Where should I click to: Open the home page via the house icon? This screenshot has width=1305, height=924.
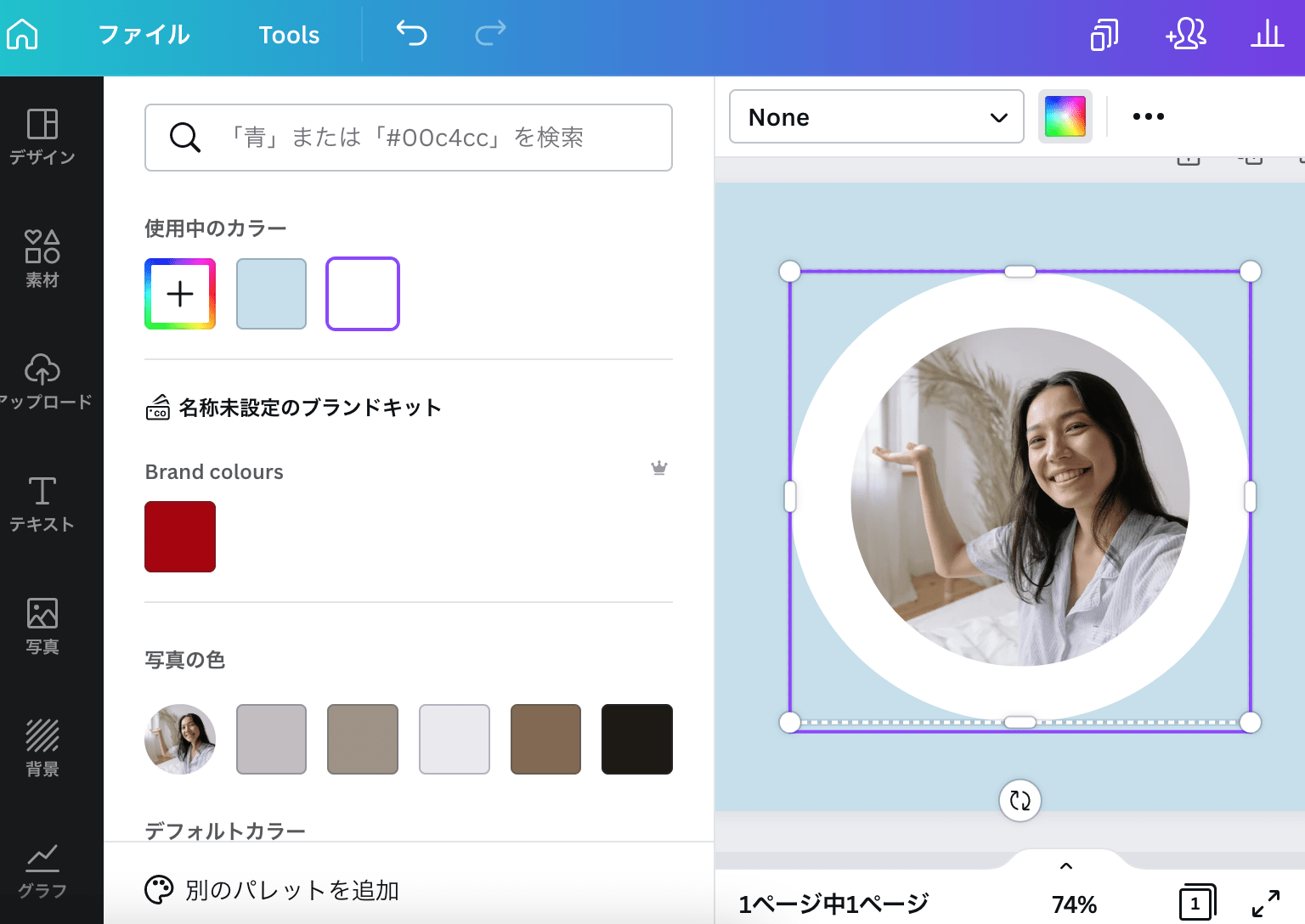(x=21, y=34)
